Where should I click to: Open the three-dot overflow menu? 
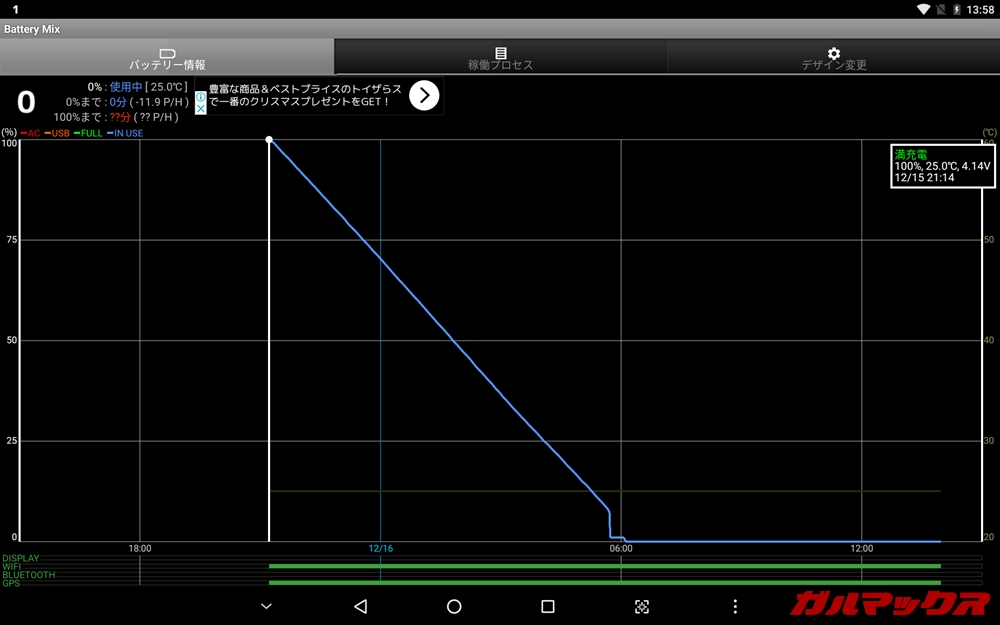pos(735,606)
